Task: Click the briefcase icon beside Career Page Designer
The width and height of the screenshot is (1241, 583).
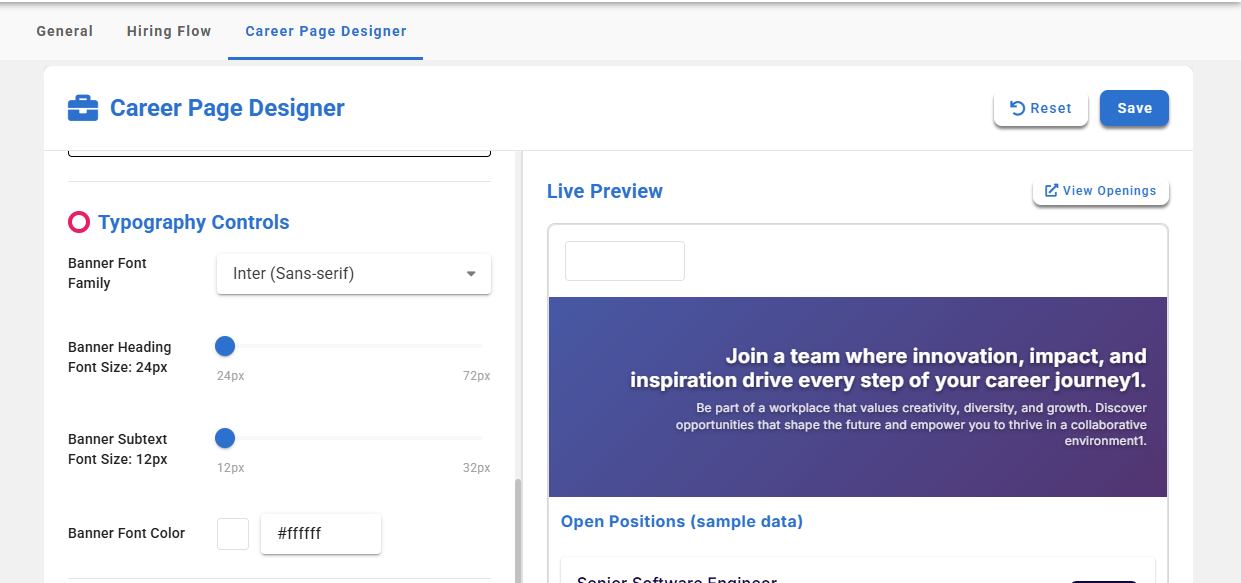Action: [x=83, y=108]
